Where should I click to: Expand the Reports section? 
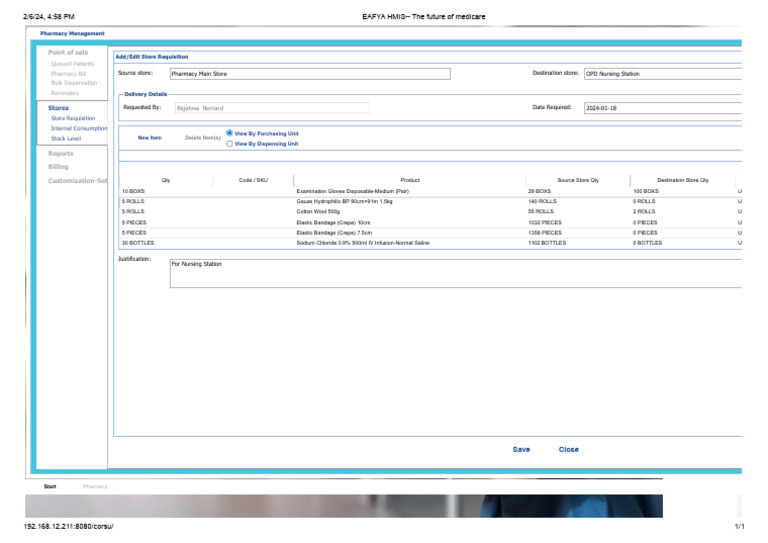pyautogui.click(x=61, y=154)
